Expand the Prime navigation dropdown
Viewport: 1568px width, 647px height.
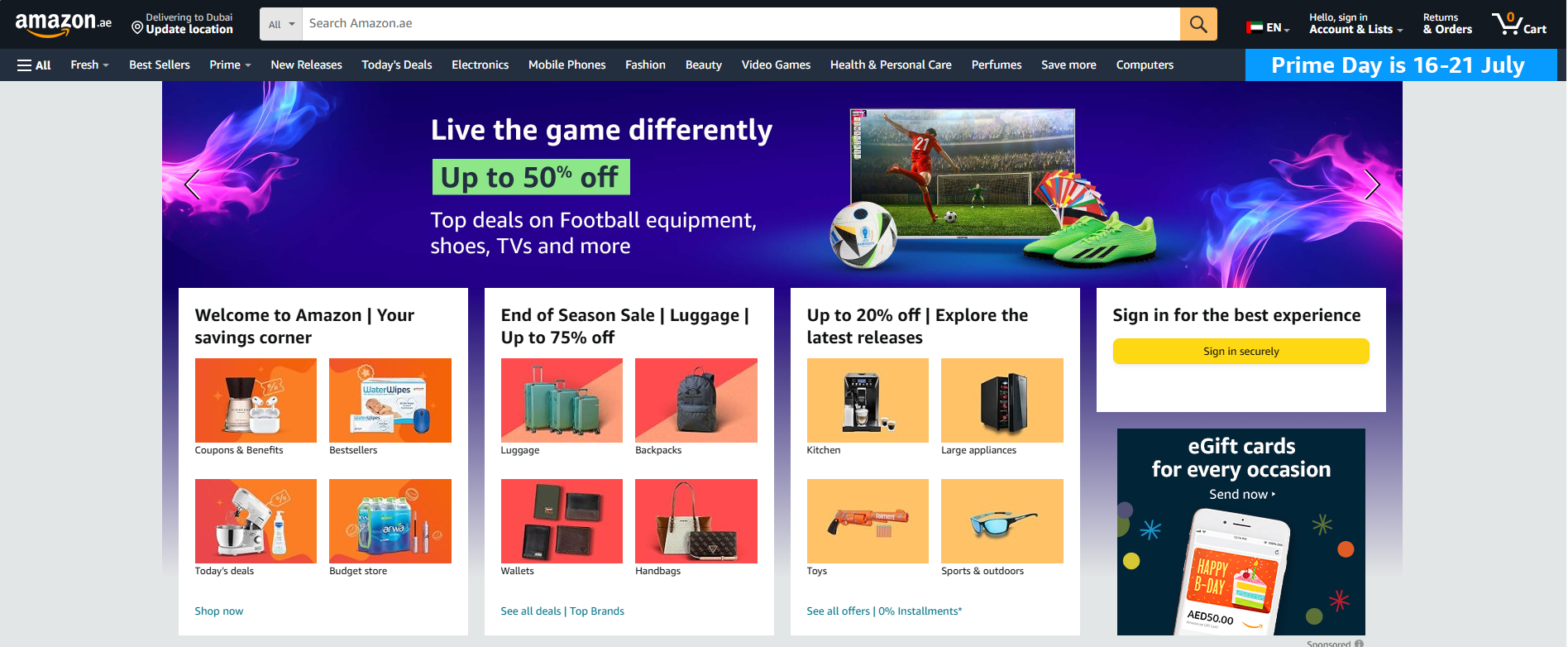point(230,65)
